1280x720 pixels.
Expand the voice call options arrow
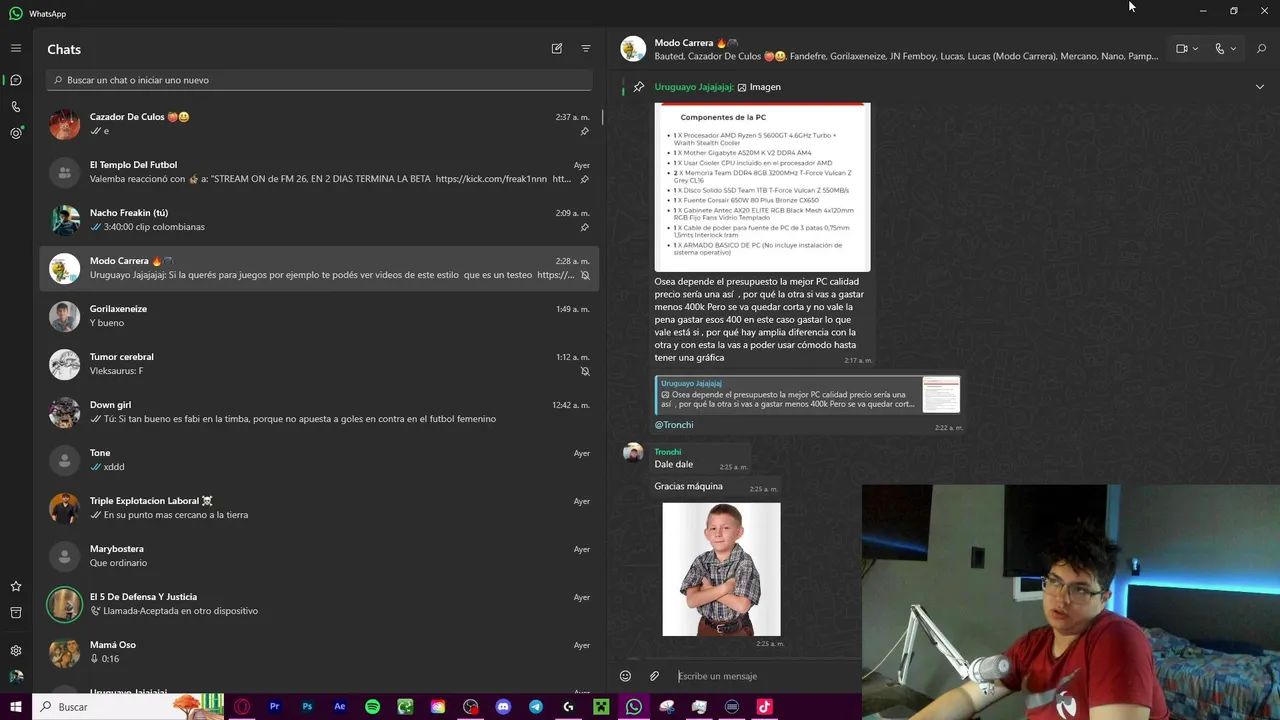click(1233, 49)
